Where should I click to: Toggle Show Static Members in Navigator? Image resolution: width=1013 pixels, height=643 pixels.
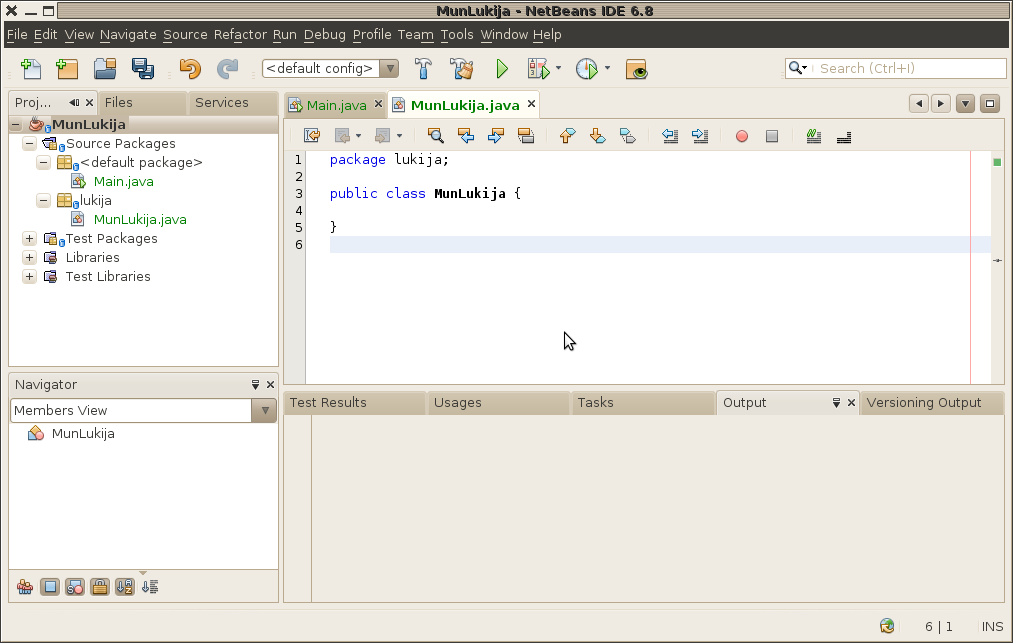pos(75,587)
